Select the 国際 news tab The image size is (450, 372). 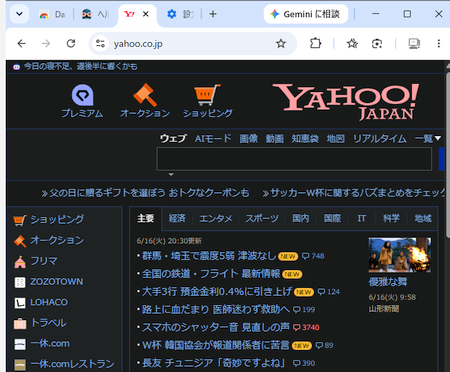tap(332, 218)
